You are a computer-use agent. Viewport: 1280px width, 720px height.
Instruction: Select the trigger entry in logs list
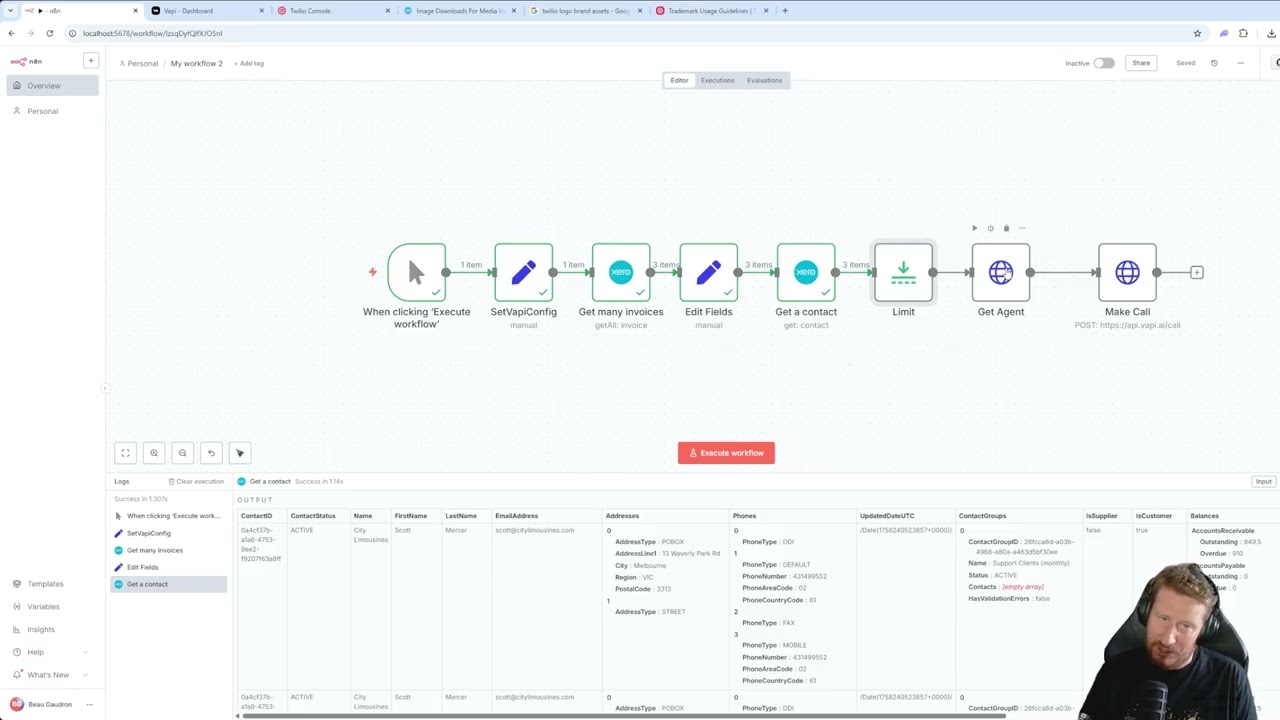pyautogui.click(x=168, y=516)
